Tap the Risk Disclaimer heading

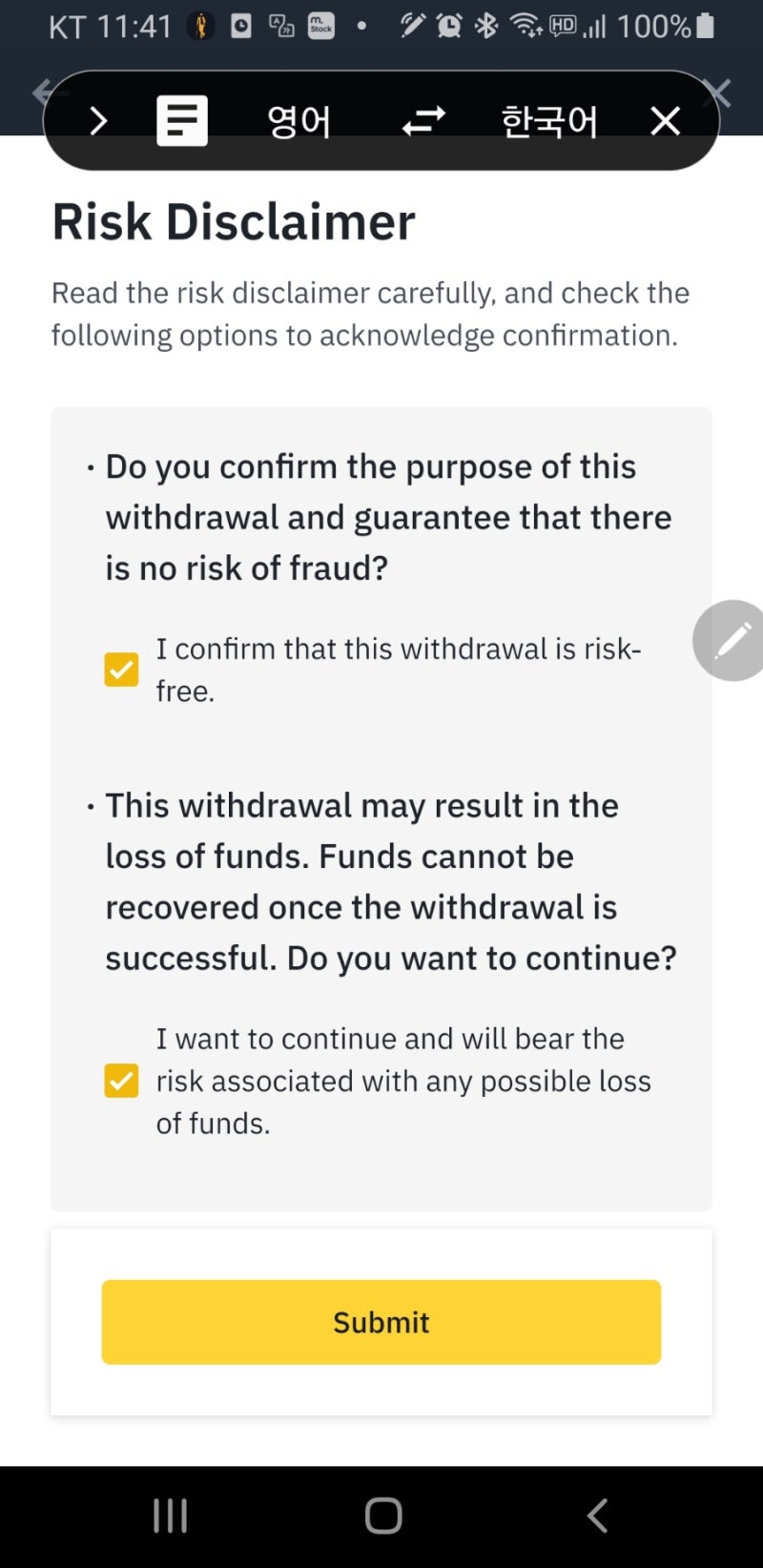pyautogui.click(x=233, y=222)
